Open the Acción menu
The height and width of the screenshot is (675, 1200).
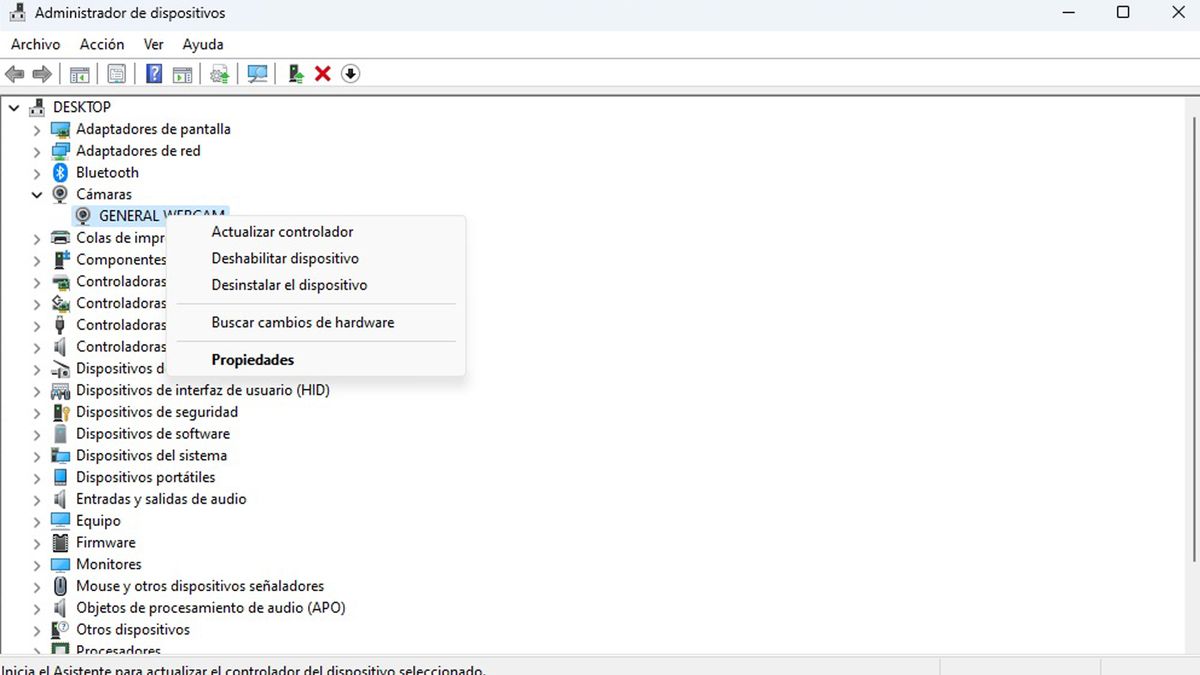pyautogui.click(x=102, y=44)
